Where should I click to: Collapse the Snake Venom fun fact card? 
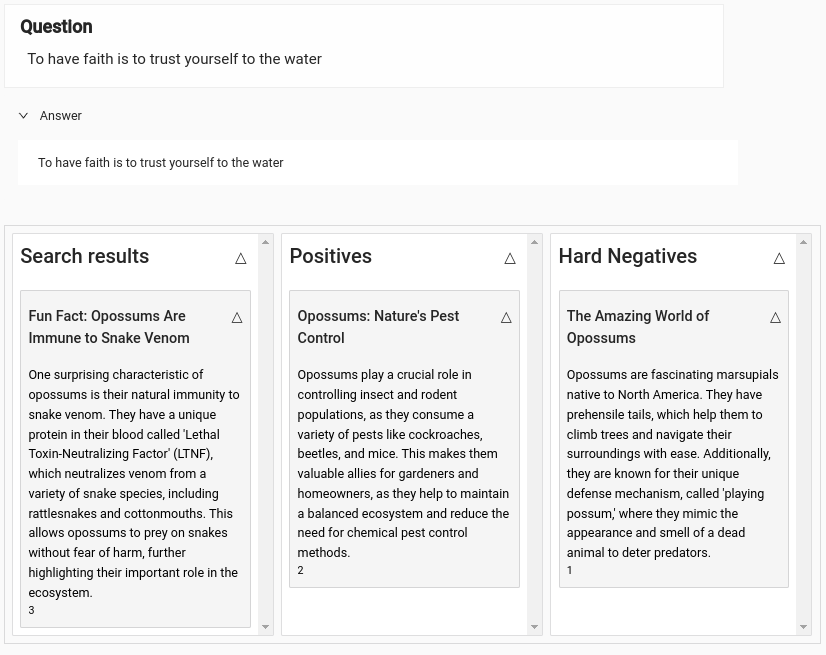[237, 318]
